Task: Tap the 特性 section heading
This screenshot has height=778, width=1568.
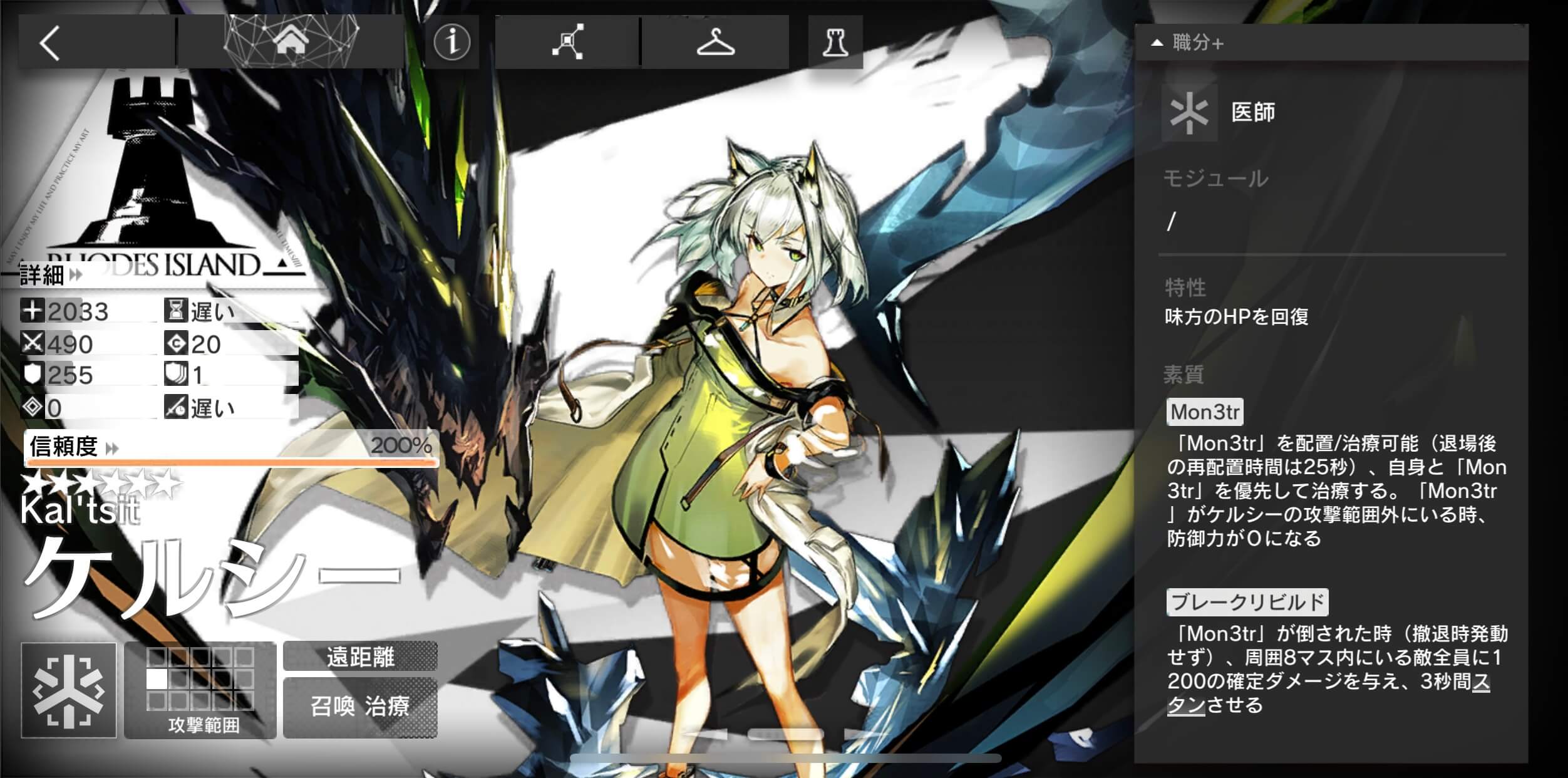Action: [x=1185, y=288]
